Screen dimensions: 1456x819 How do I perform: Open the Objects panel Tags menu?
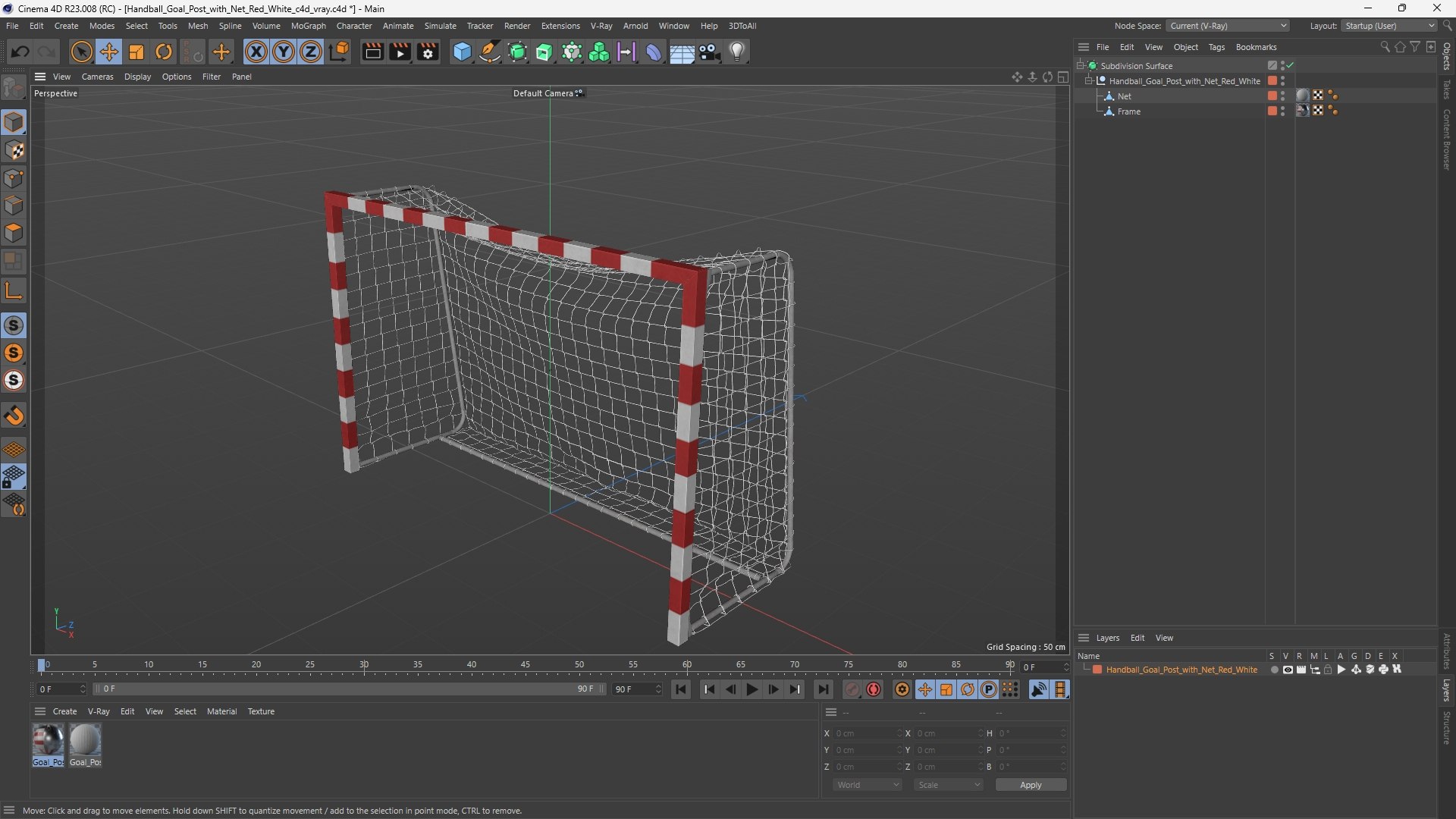1216,47
